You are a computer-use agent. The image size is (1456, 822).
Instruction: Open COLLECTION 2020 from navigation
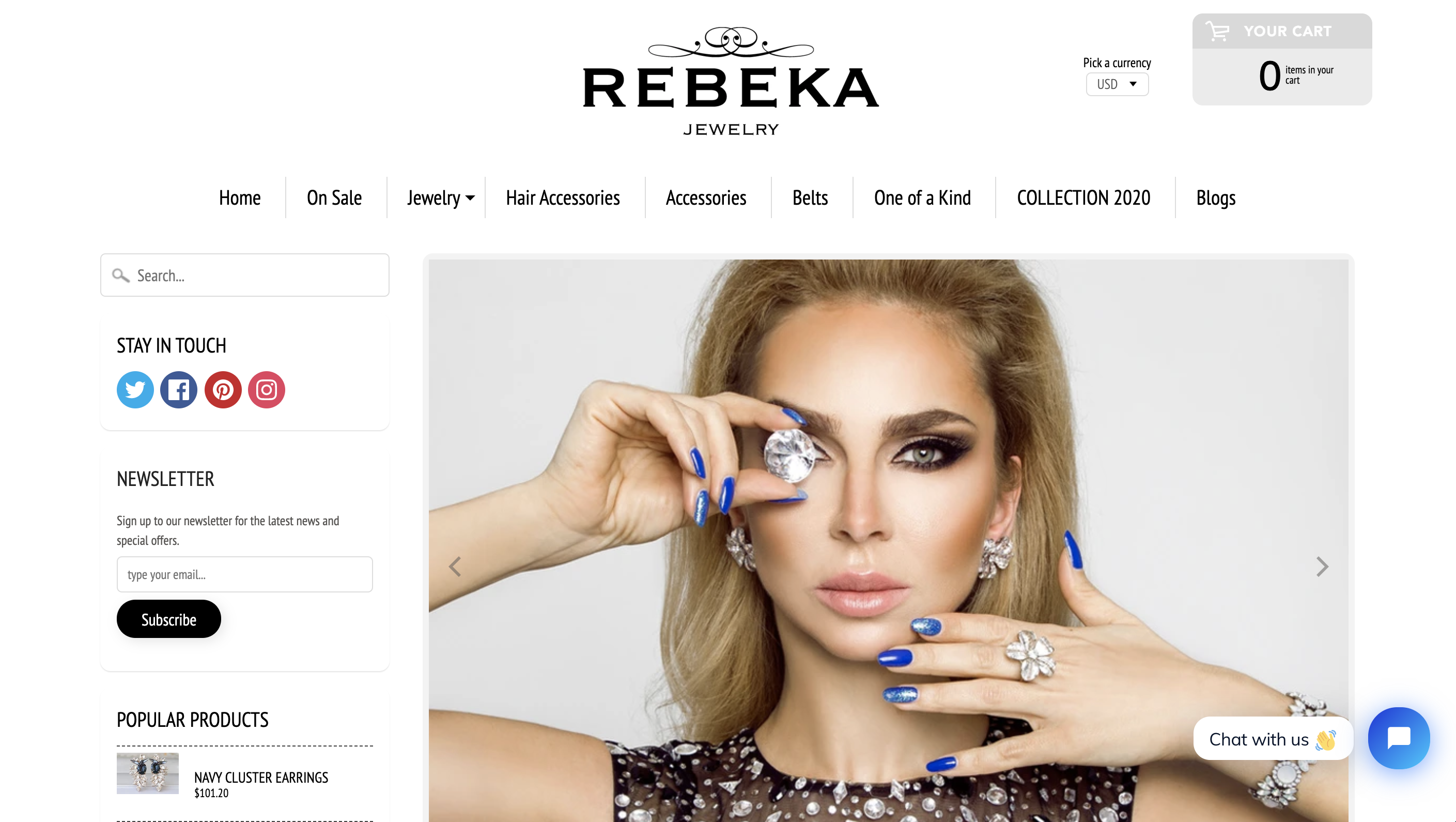pos(1083,198)
